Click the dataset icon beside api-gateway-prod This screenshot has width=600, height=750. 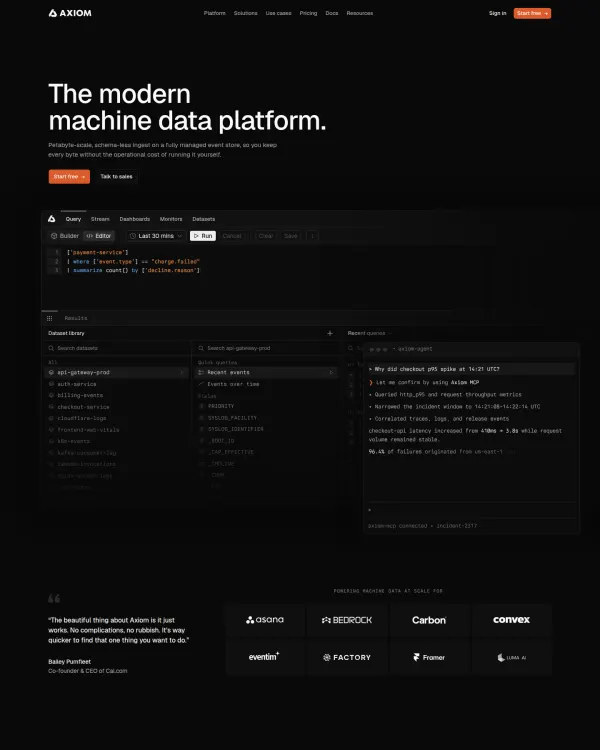[52, 372]
